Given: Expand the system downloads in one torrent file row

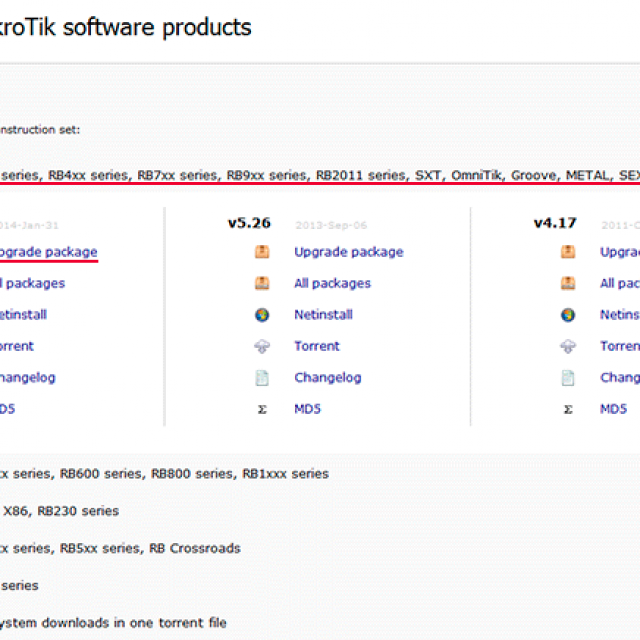Looking at the screenshot, I should [113, 623].
